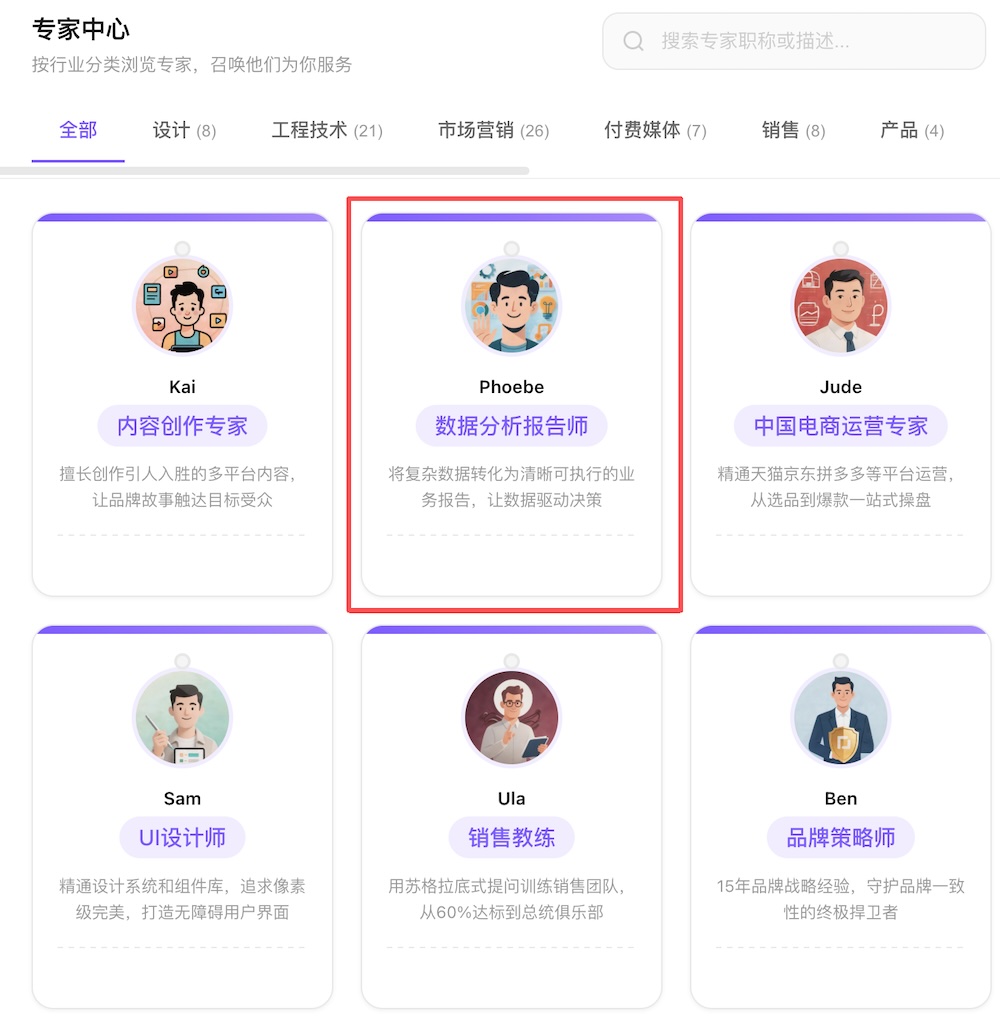Viewport: 1000px width, 1025px height.
Task: Open Sam's avatar icon
Action: [x=182, y=716]
